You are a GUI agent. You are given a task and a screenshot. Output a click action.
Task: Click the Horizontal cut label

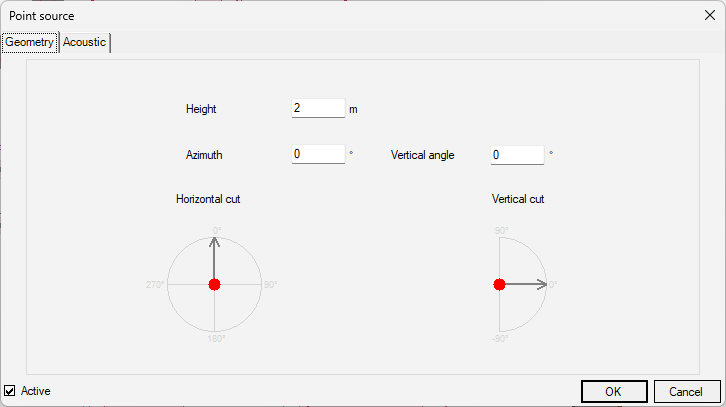tap(208, 199)
